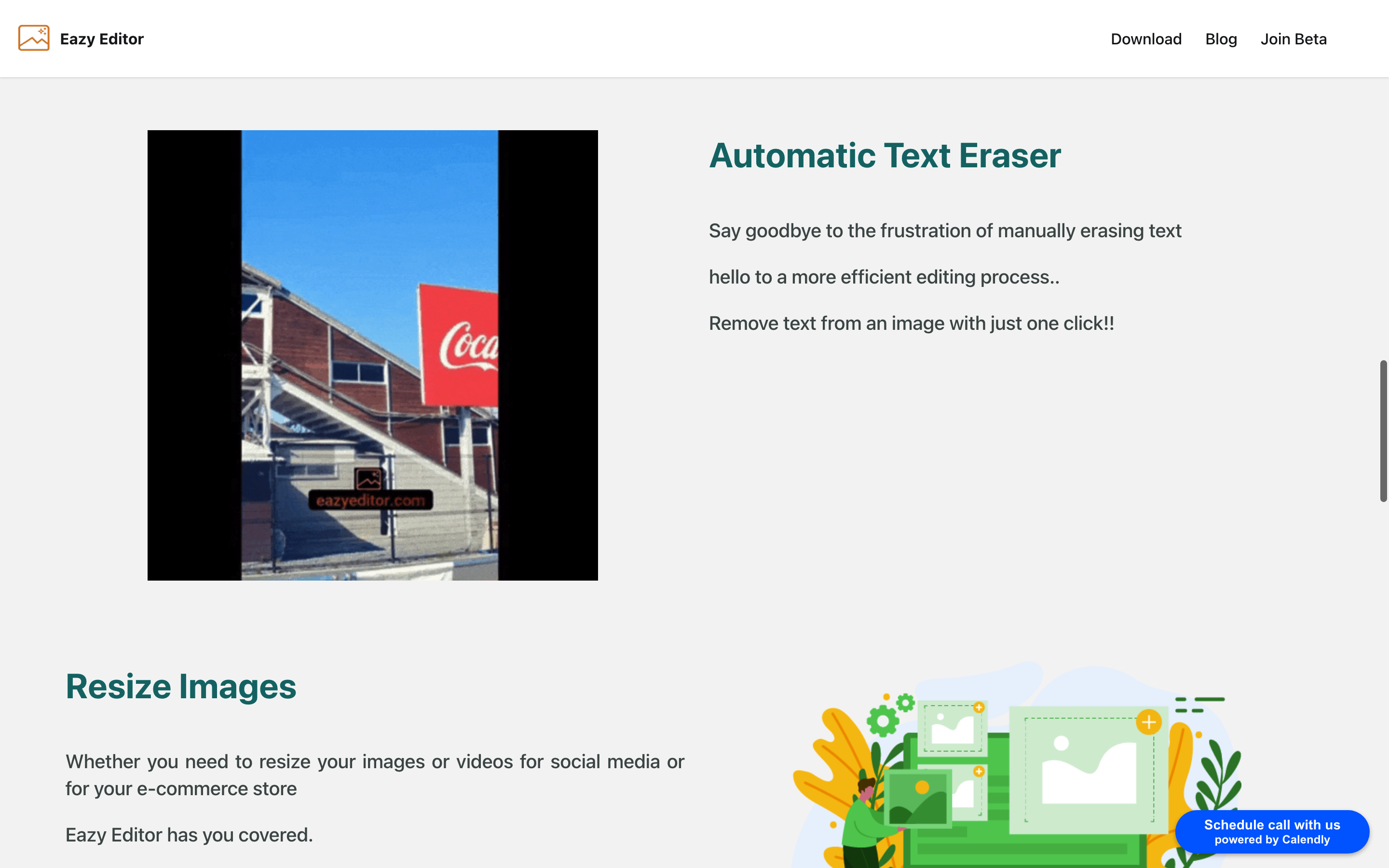Image resolution: width=1389 pixels, height=868 pixels.
Task: Click text 'Remove text from an image with just one click!!'
Action: click(912, 323)
